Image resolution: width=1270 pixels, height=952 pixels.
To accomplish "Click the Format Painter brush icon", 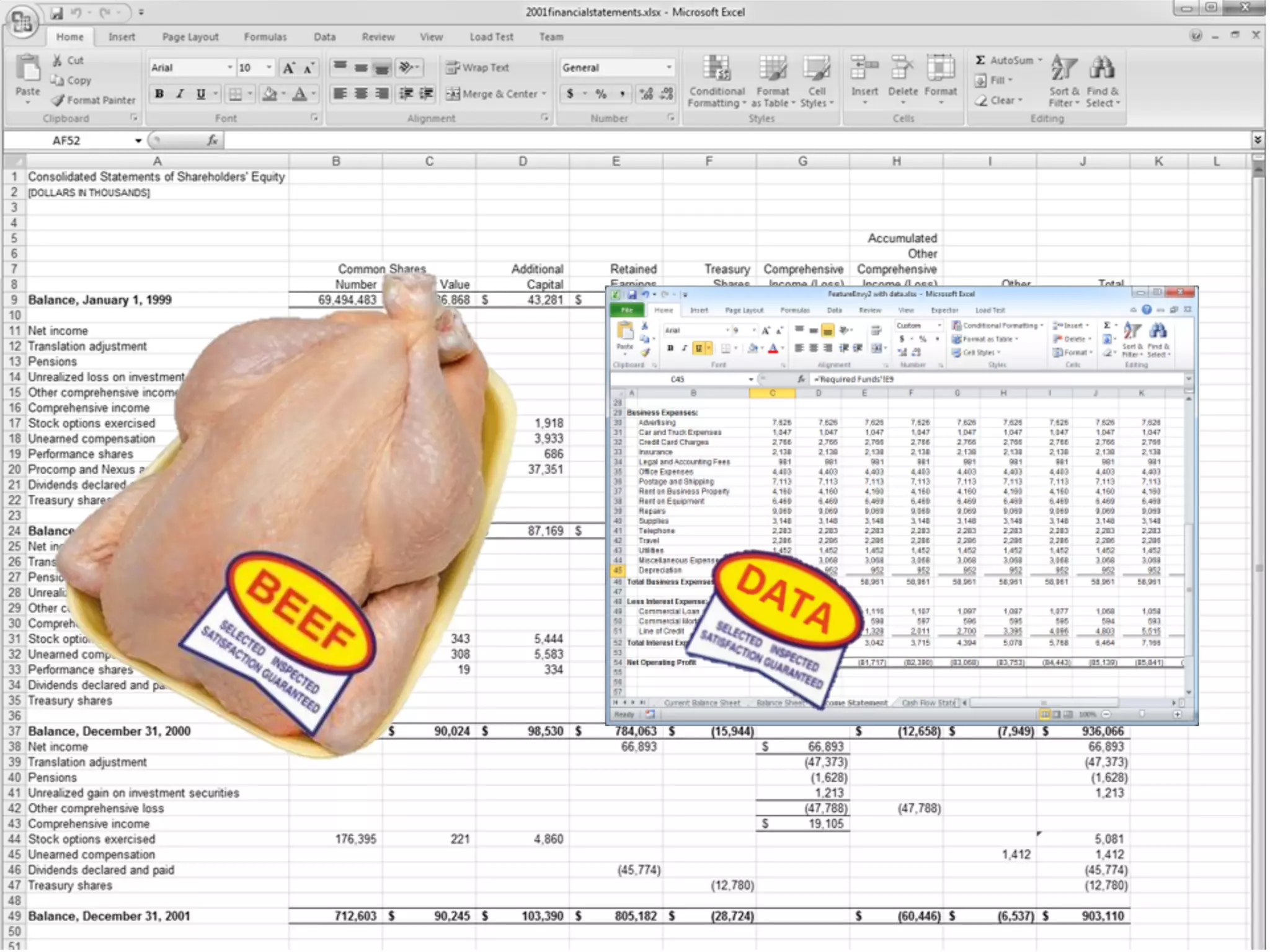I will coord(58,100).
